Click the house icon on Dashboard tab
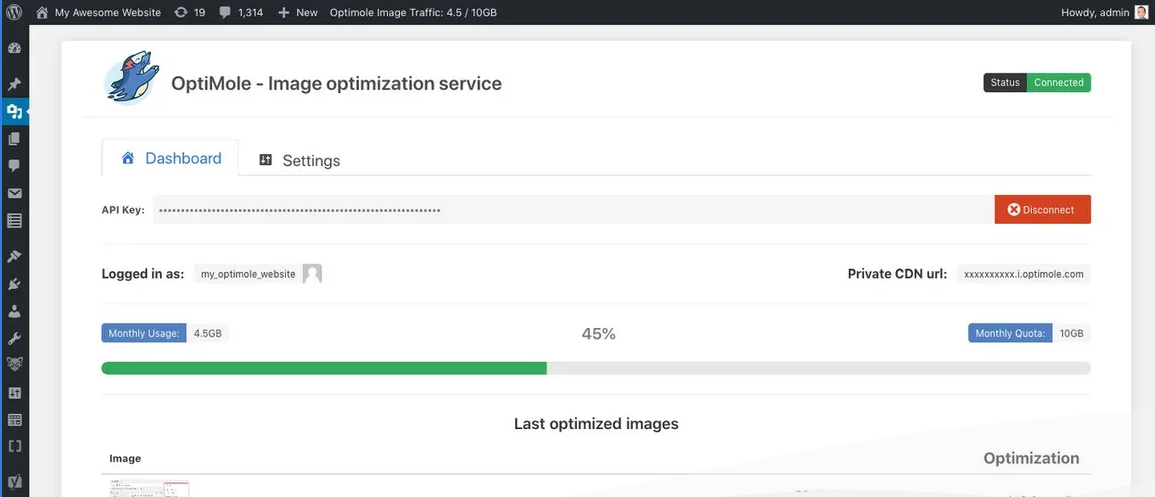This screenshot has width=1155, height=497. click(128, 158)
